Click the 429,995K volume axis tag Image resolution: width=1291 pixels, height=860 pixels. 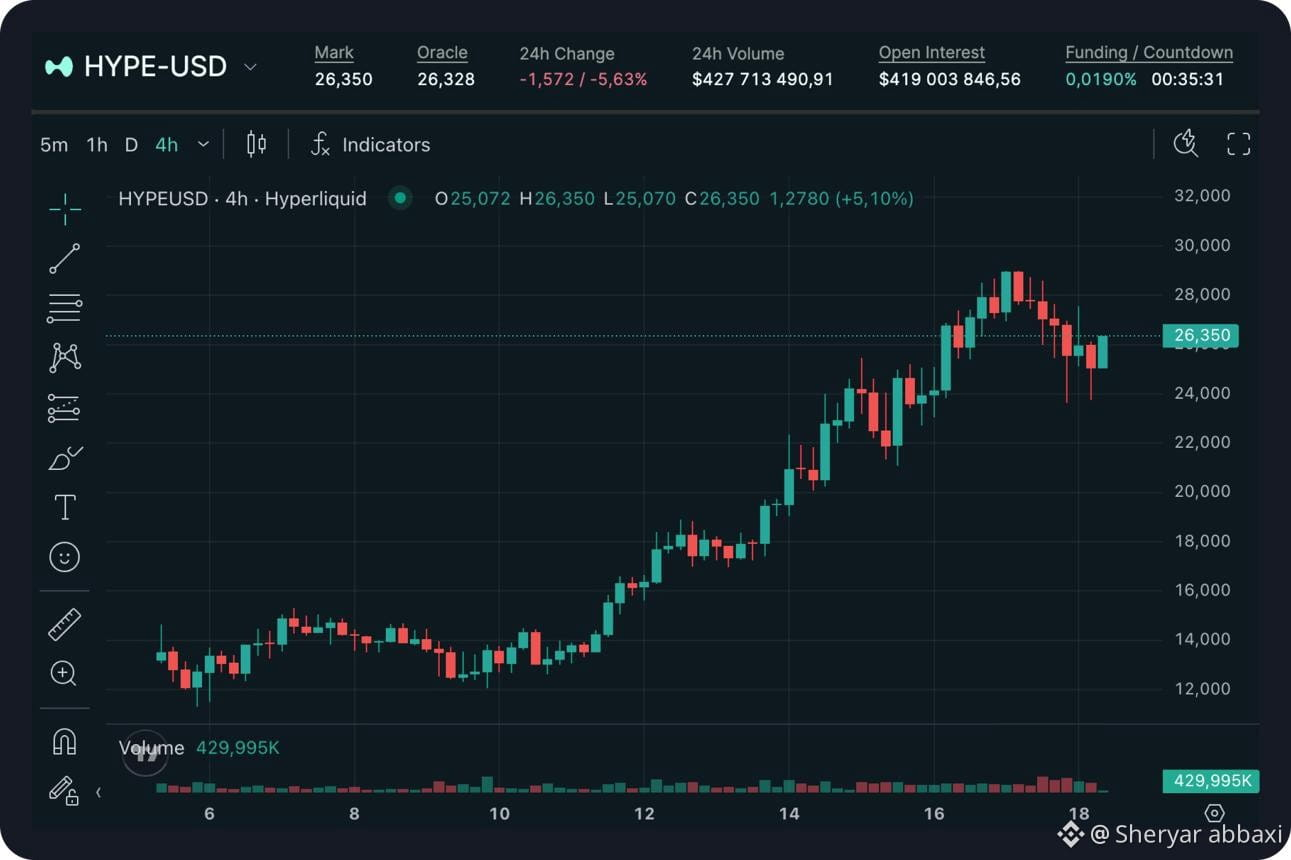point(1210,781)
